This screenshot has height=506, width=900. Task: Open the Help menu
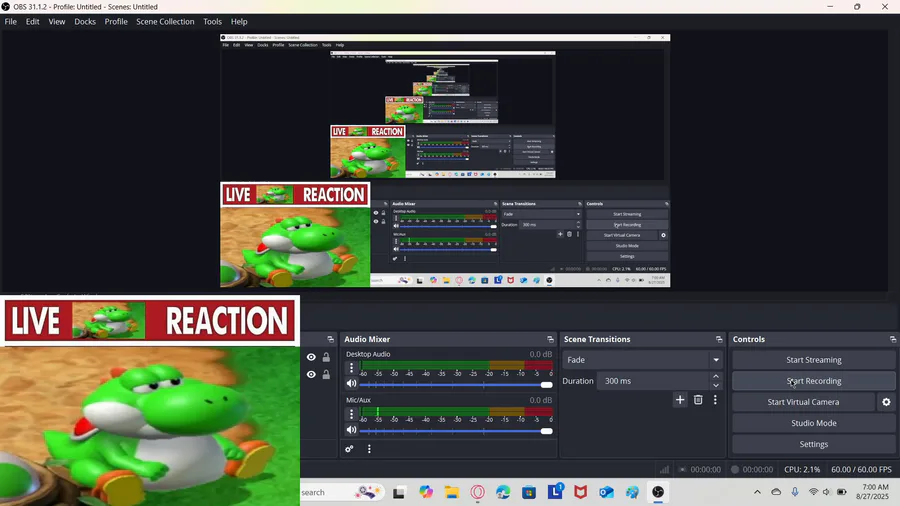point(239,21)
